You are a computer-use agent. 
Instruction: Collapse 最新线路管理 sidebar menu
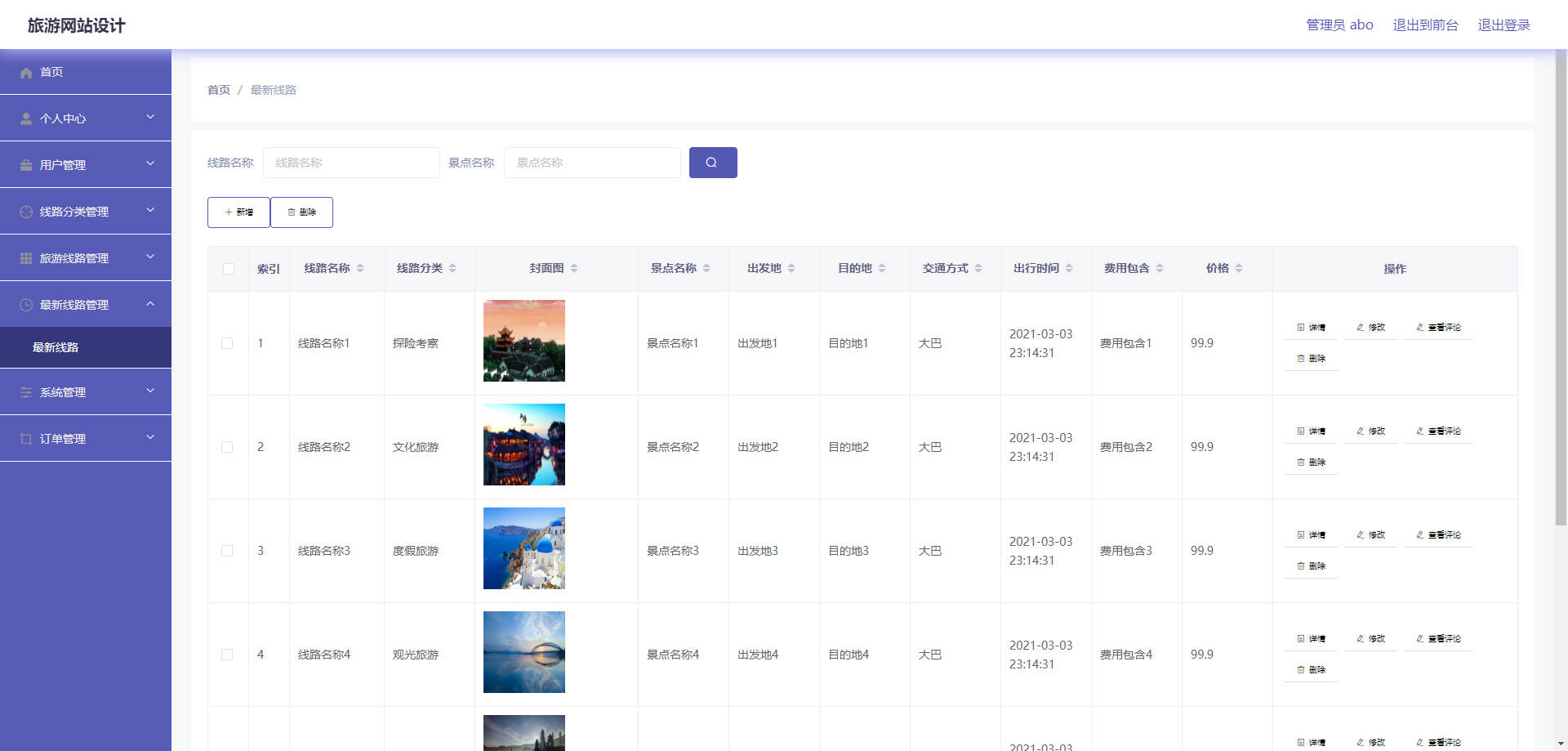pyautogui.click(x=86, y=304)
